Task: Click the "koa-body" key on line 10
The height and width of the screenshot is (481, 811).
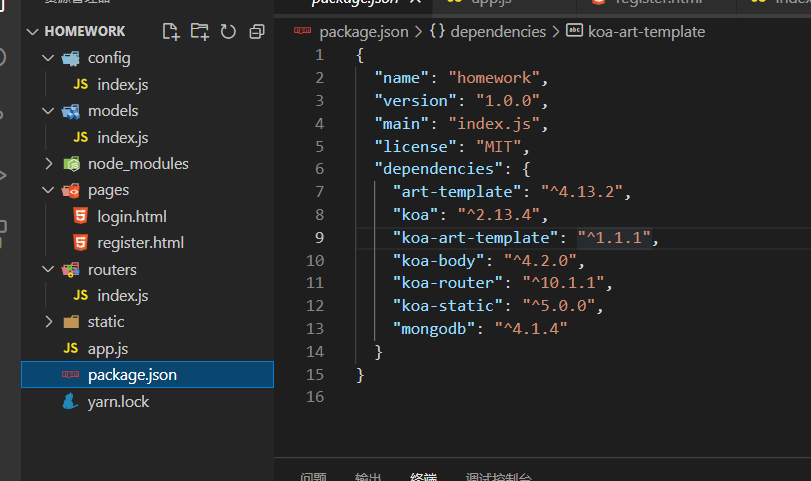Action: (x=438, y=261)
